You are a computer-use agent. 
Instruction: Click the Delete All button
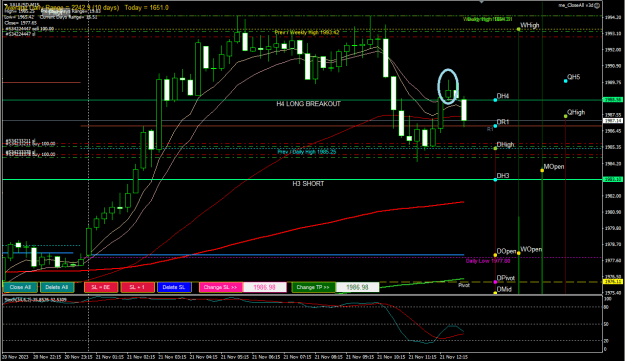pos(57,287)
